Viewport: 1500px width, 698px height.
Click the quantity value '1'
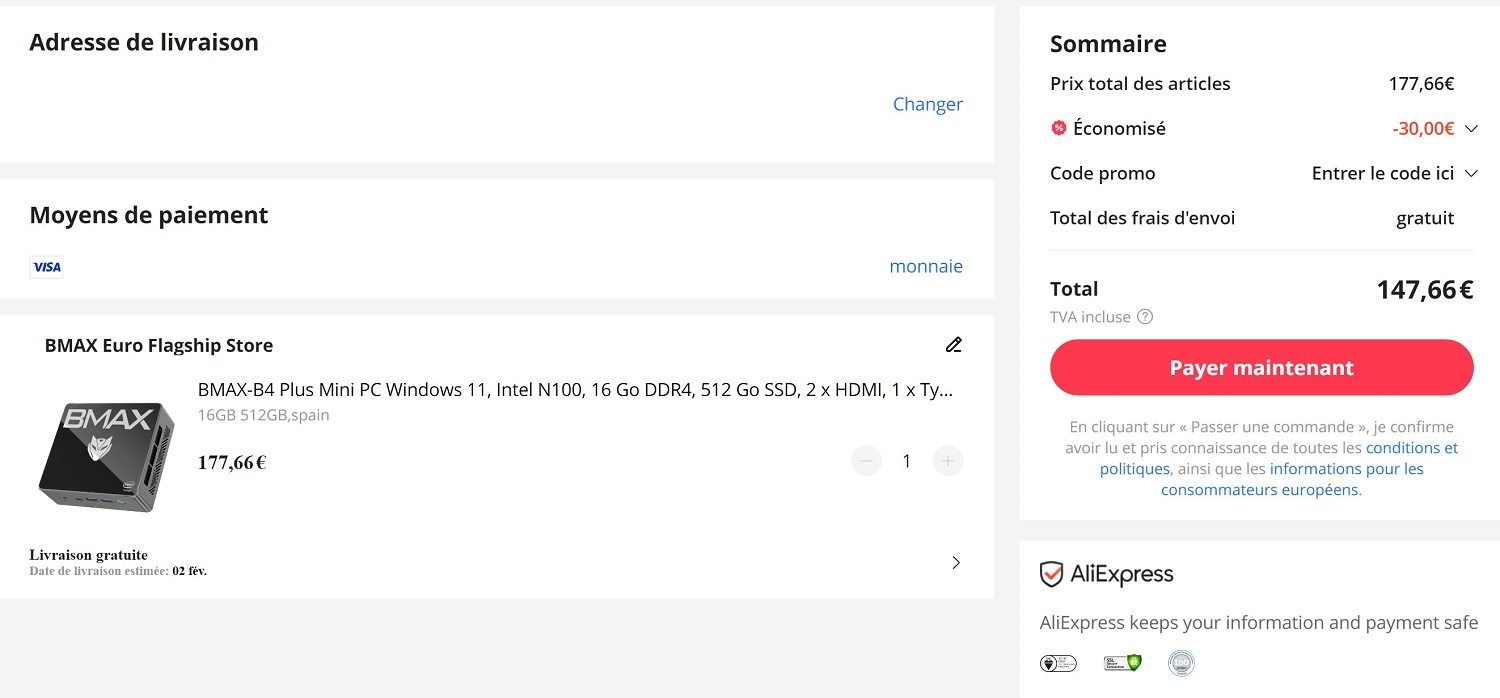pos(907,461)
